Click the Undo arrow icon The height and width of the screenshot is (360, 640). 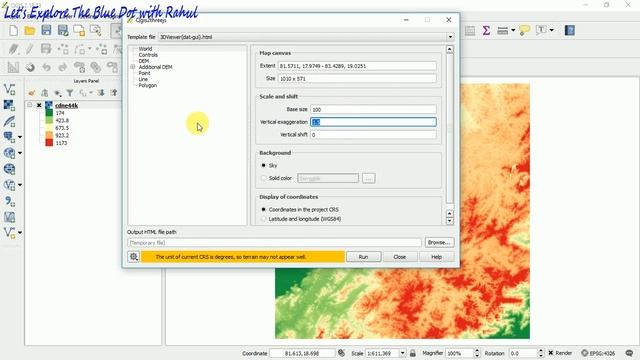(x=46, y=67)
